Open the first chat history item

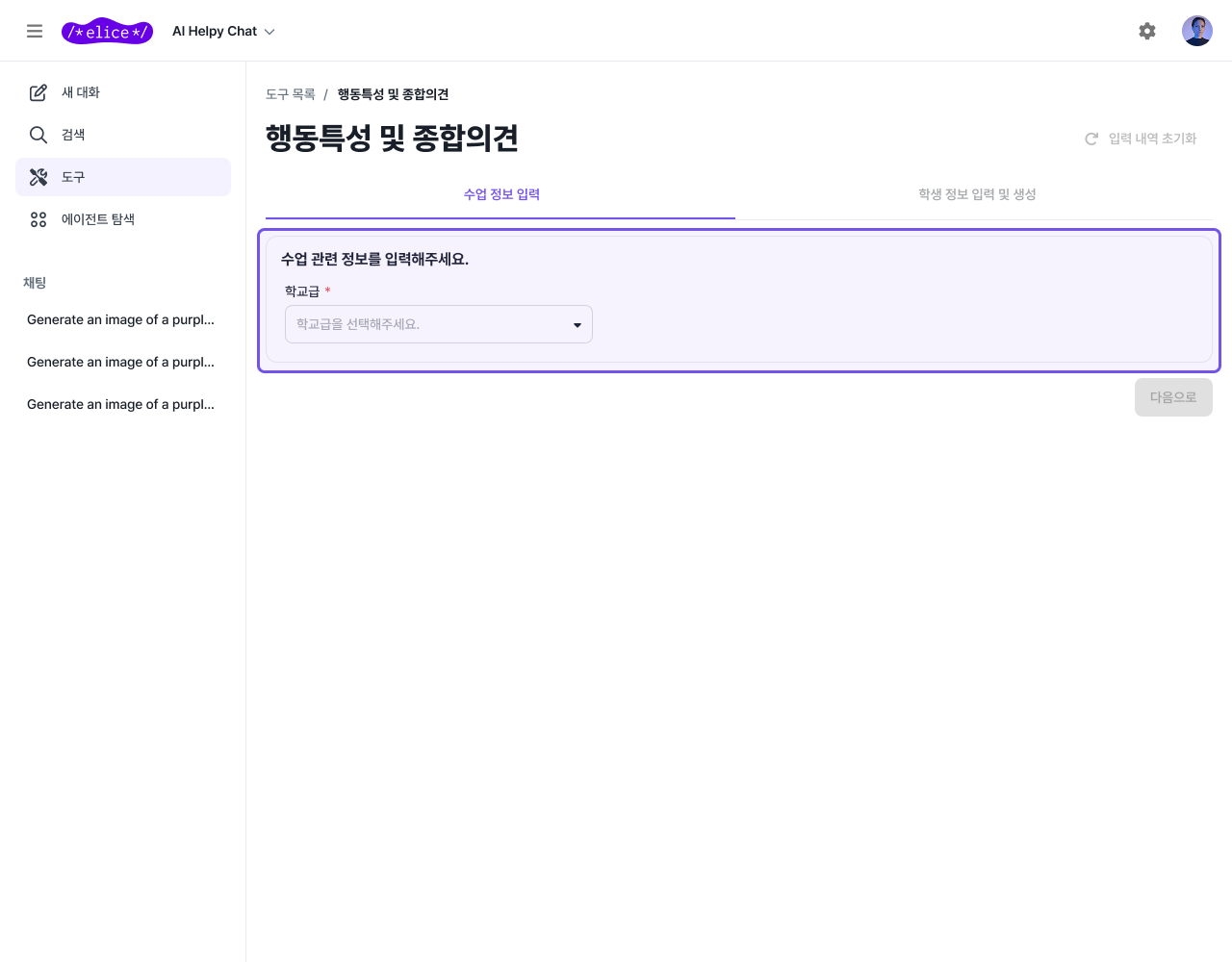coord(120,319)
